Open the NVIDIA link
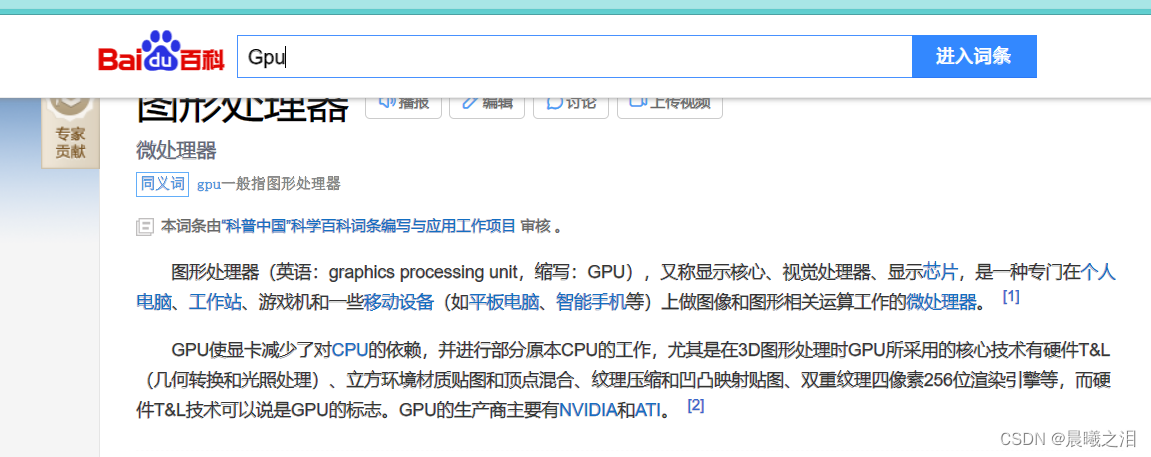Viewport: 1151px width, 457px height. pos(588,410)
